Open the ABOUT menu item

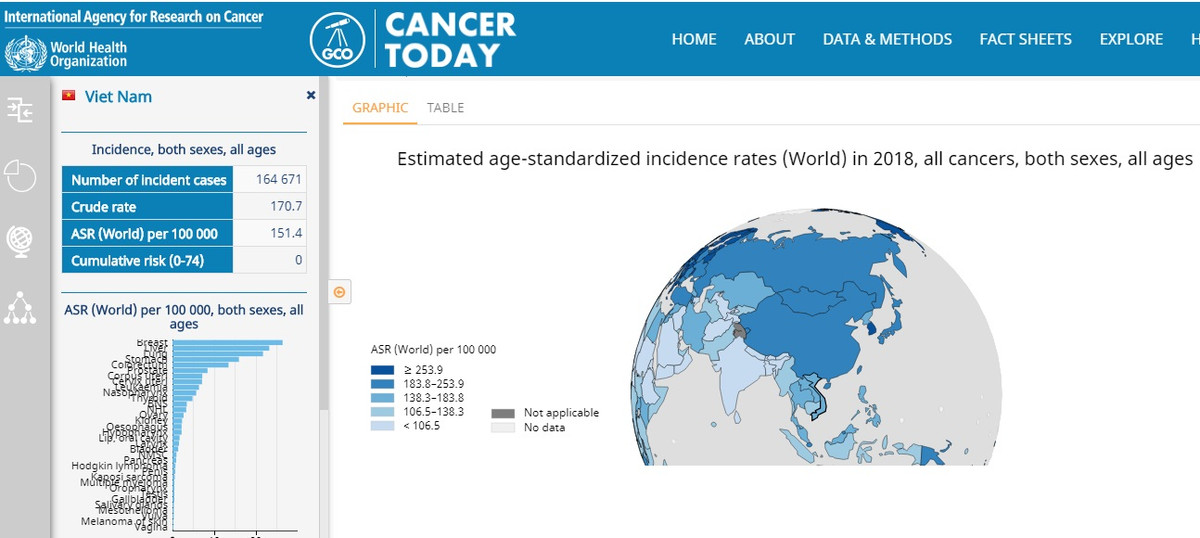click(x=769, y=39)
